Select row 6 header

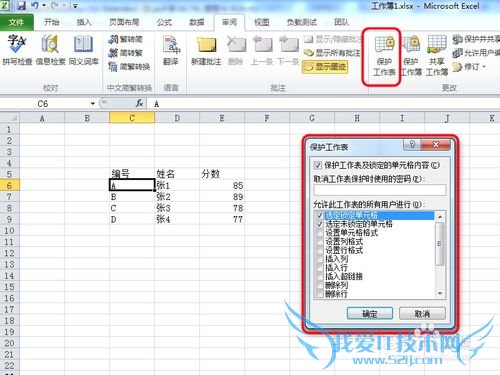point(9,186)
